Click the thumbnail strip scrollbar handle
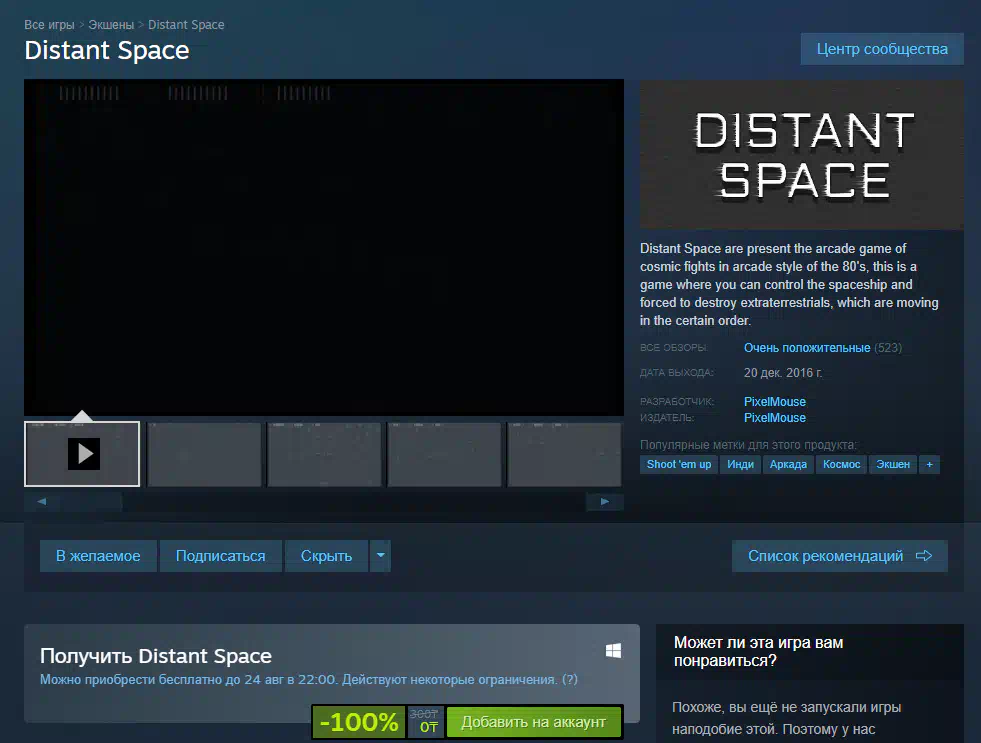The image size is (981, 743). [91, 502]
